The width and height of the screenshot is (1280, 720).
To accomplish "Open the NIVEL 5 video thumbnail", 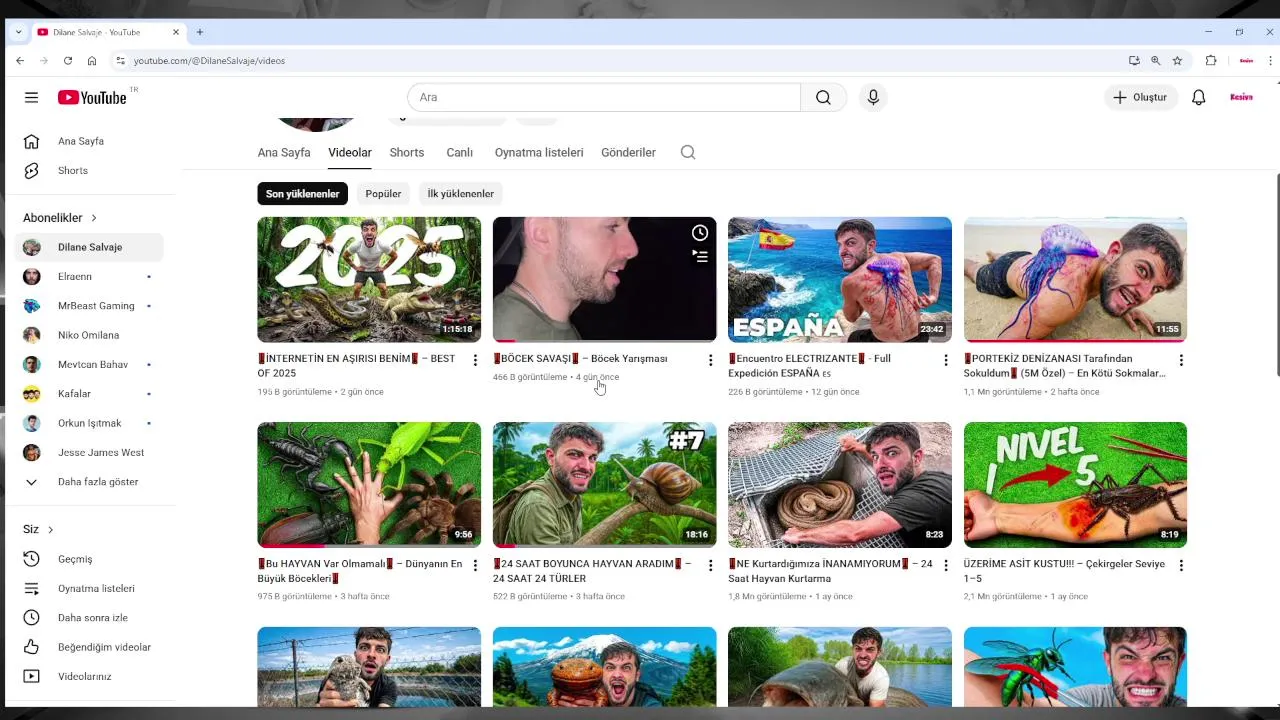I will [x=1075, y=484].
